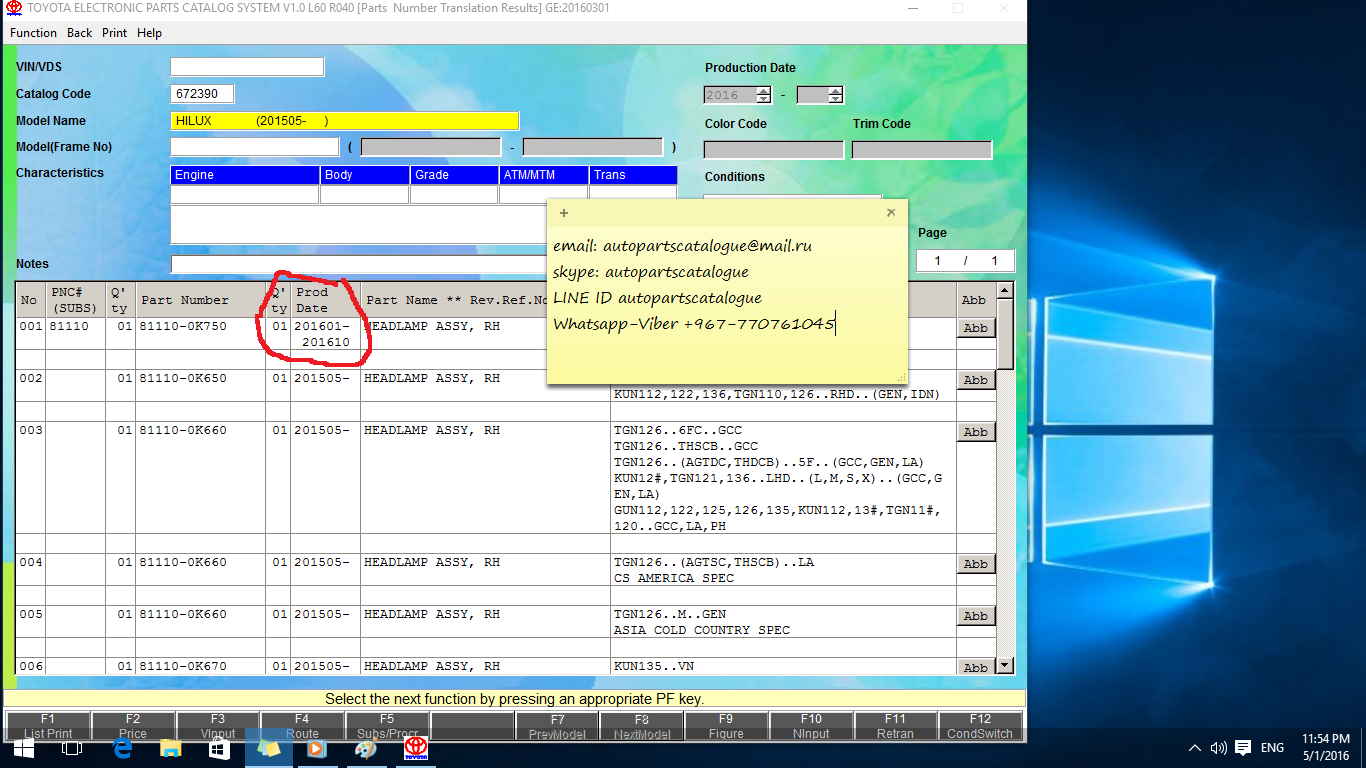Click the F2 Price button

[133, 726]
